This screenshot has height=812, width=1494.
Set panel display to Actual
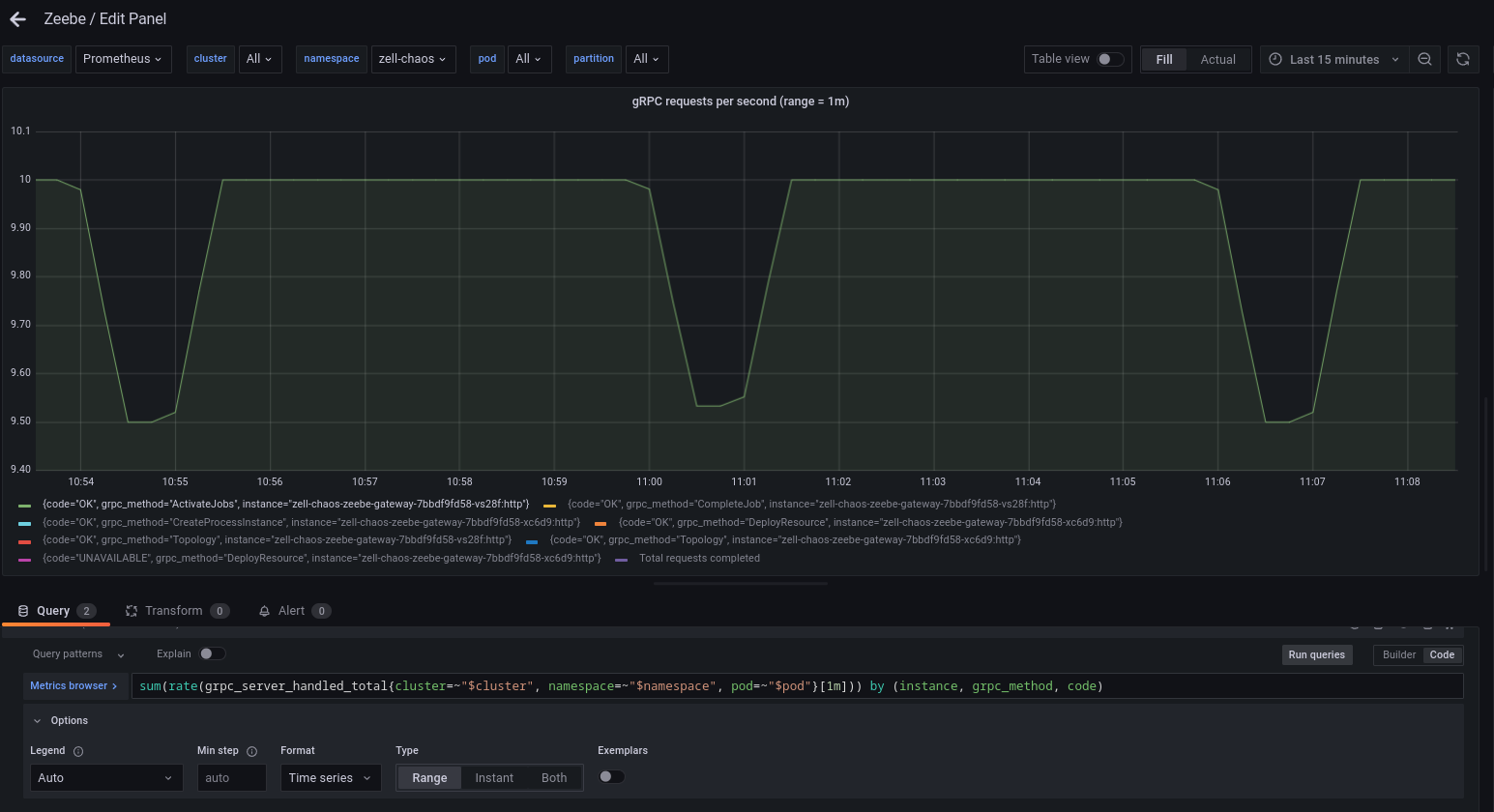click(1218, 59)
